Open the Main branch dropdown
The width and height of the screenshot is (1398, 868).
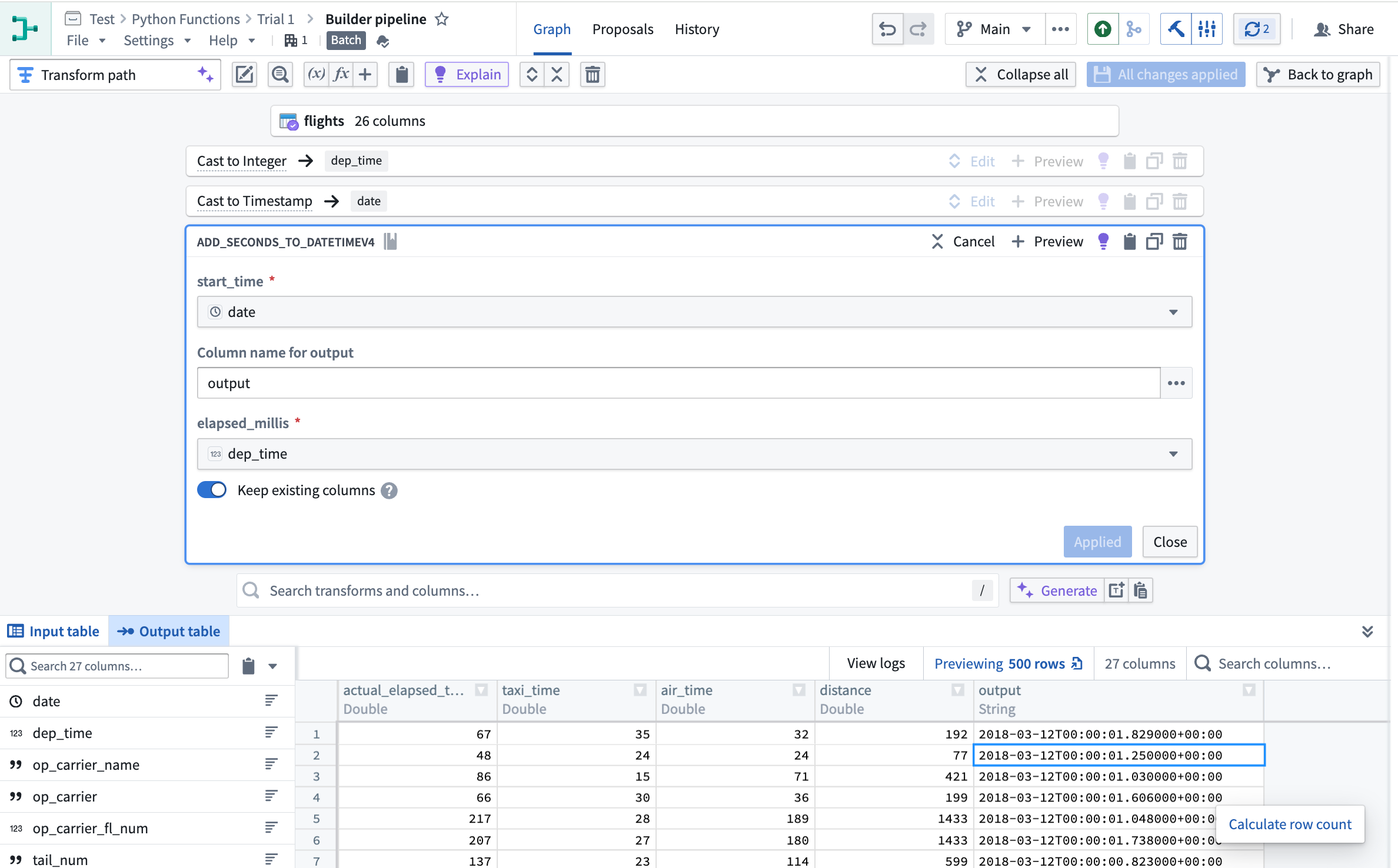pos(995,29)
